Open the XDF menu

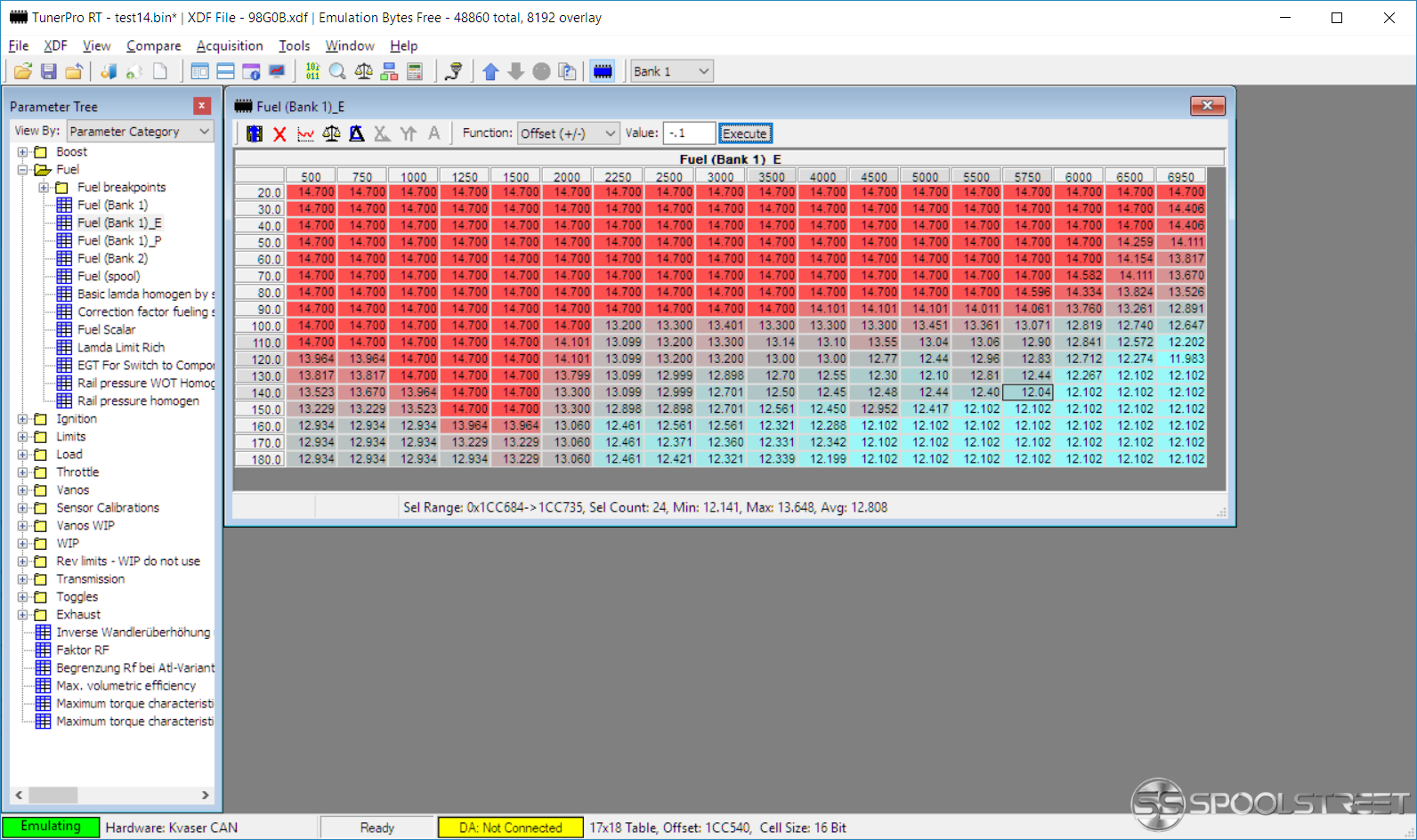56,45
